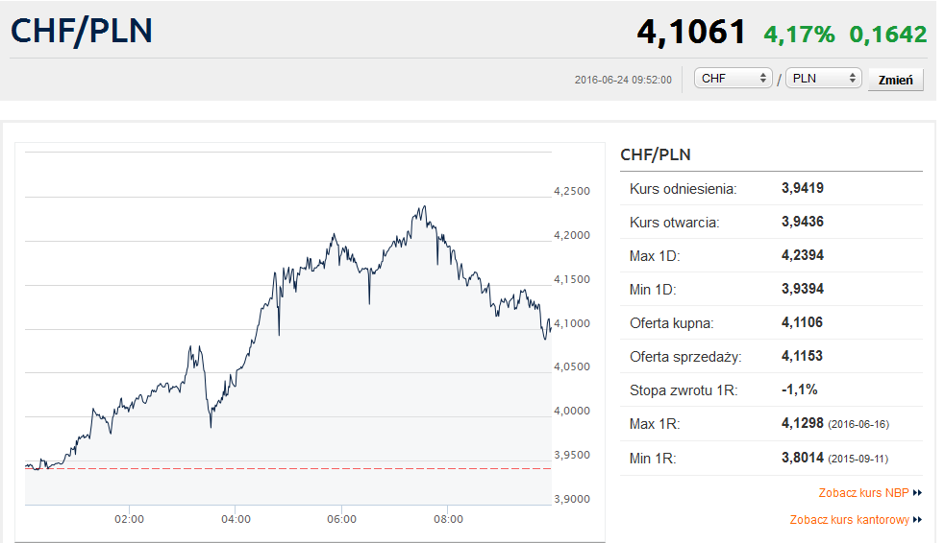The width and height of the screenshot is (945, 543).
Task: Click the Stopa zwrotu 1R value -1,1%
Action: 799,390
